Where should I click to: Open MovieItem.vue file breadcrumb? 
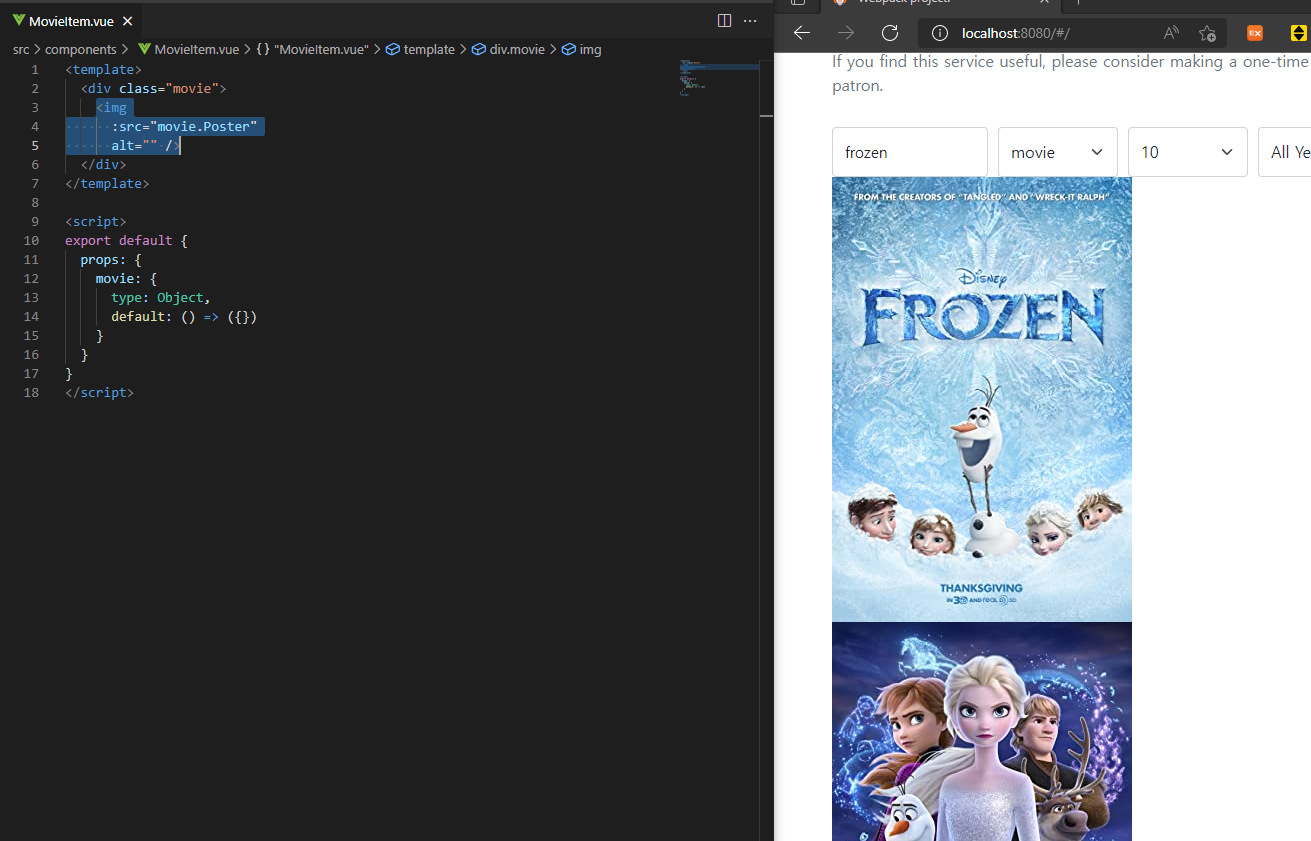click(188, 49)
